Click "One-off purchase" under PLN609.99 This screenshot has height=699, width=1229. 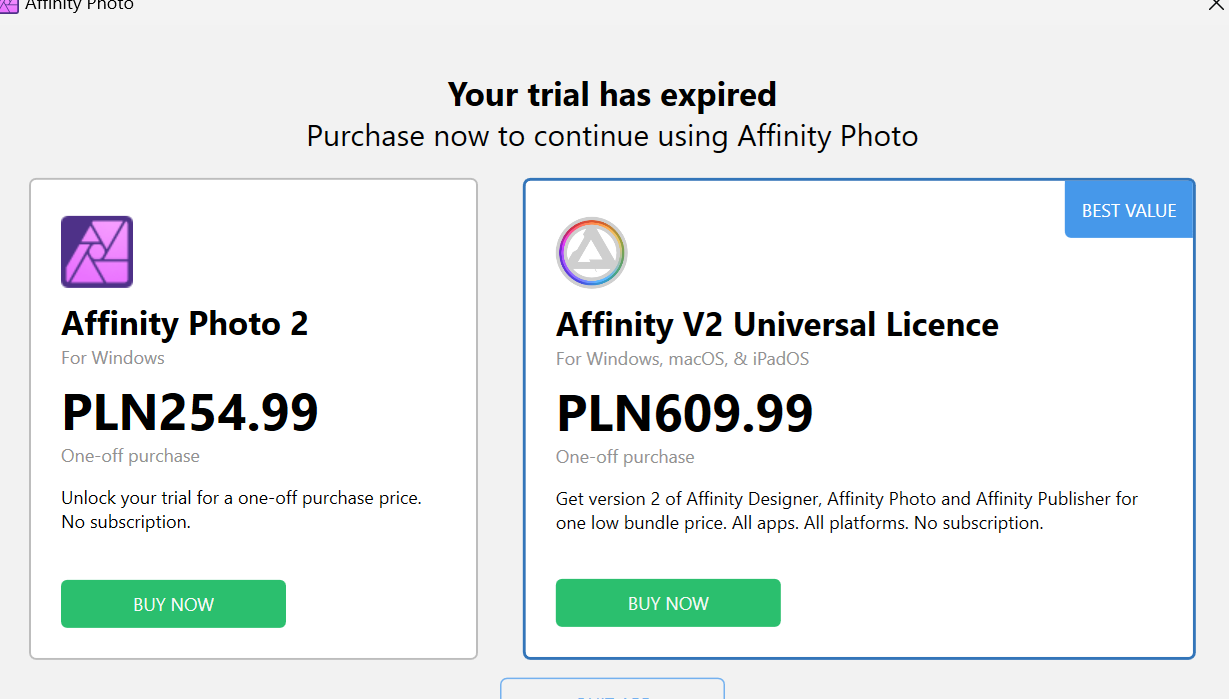click(625, 457)
